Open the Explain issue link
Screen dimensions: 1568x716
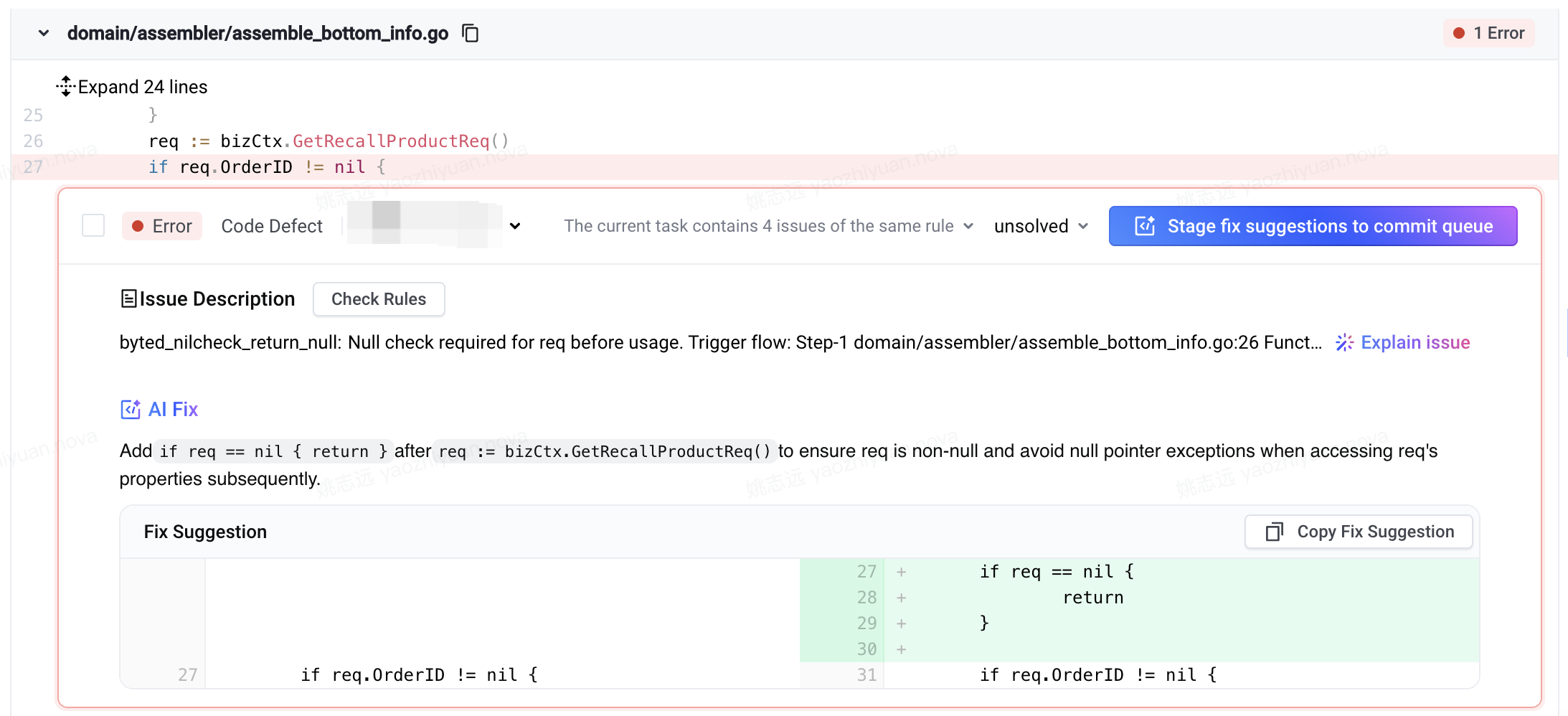click(x=1414, y=343)
